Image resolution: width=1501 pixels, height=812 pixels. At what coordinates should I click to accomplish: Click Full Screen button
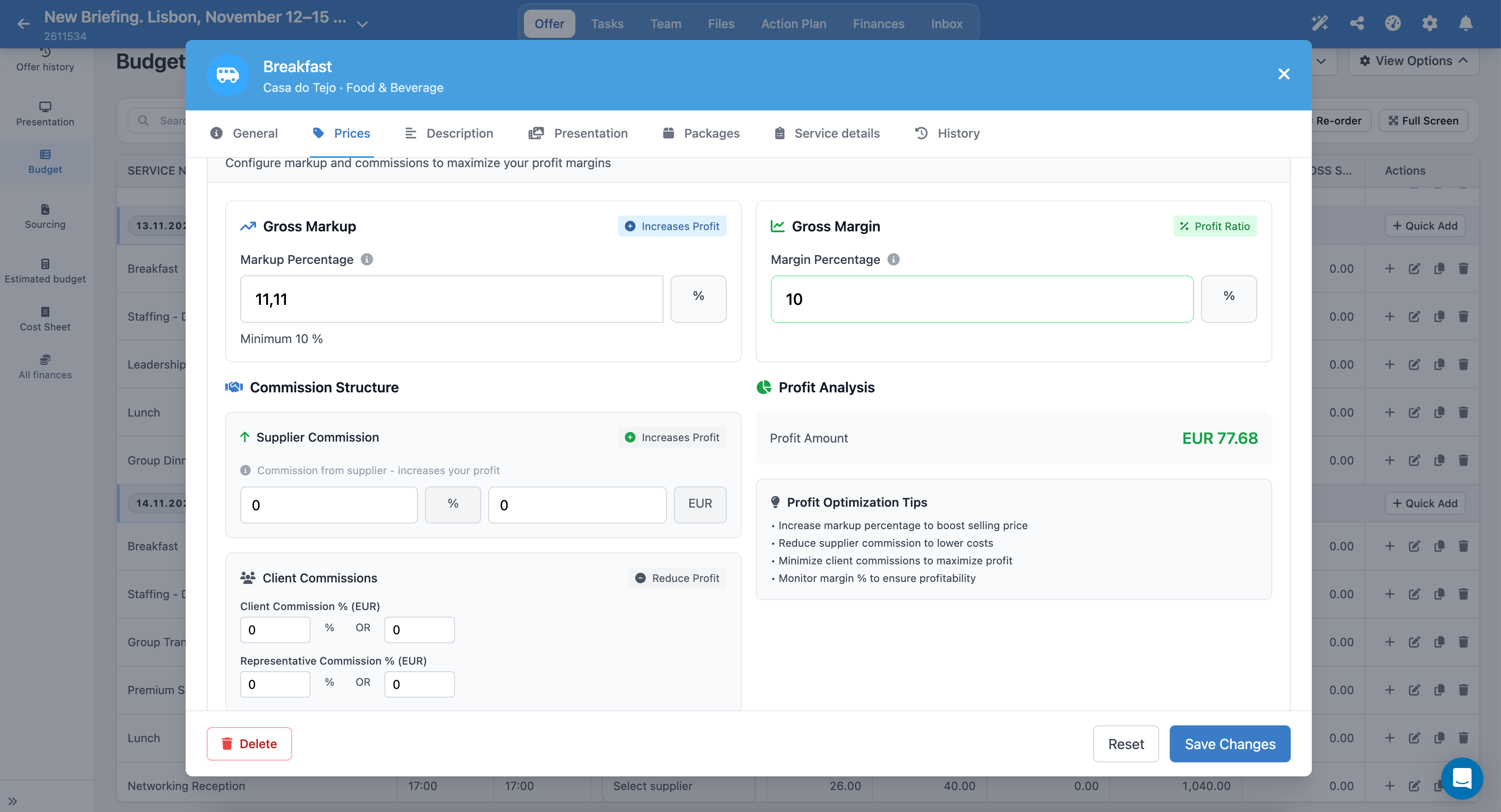(x=1423, y=121)
